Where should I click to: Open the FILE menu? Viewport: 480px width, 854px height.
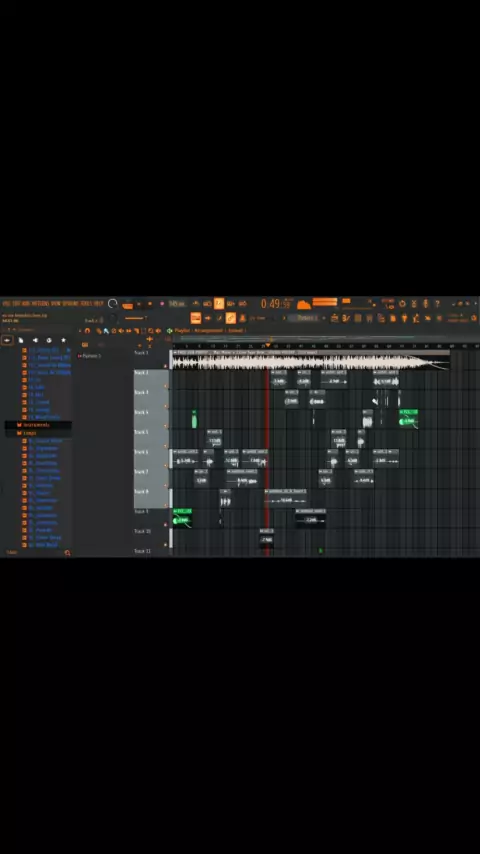tap(5, 303)
